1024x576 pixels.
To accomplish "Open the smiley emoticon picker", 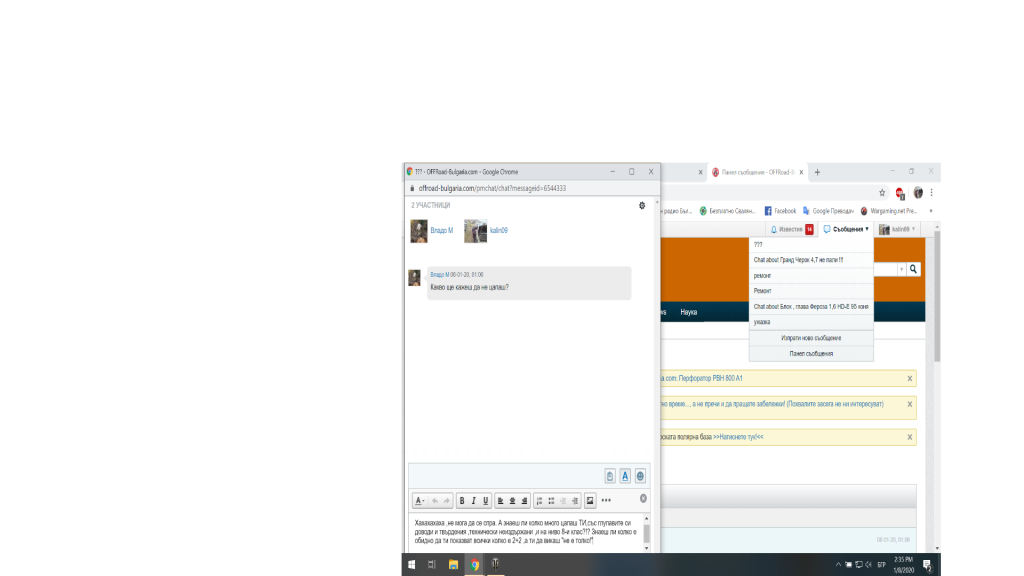I will [640, 476].
